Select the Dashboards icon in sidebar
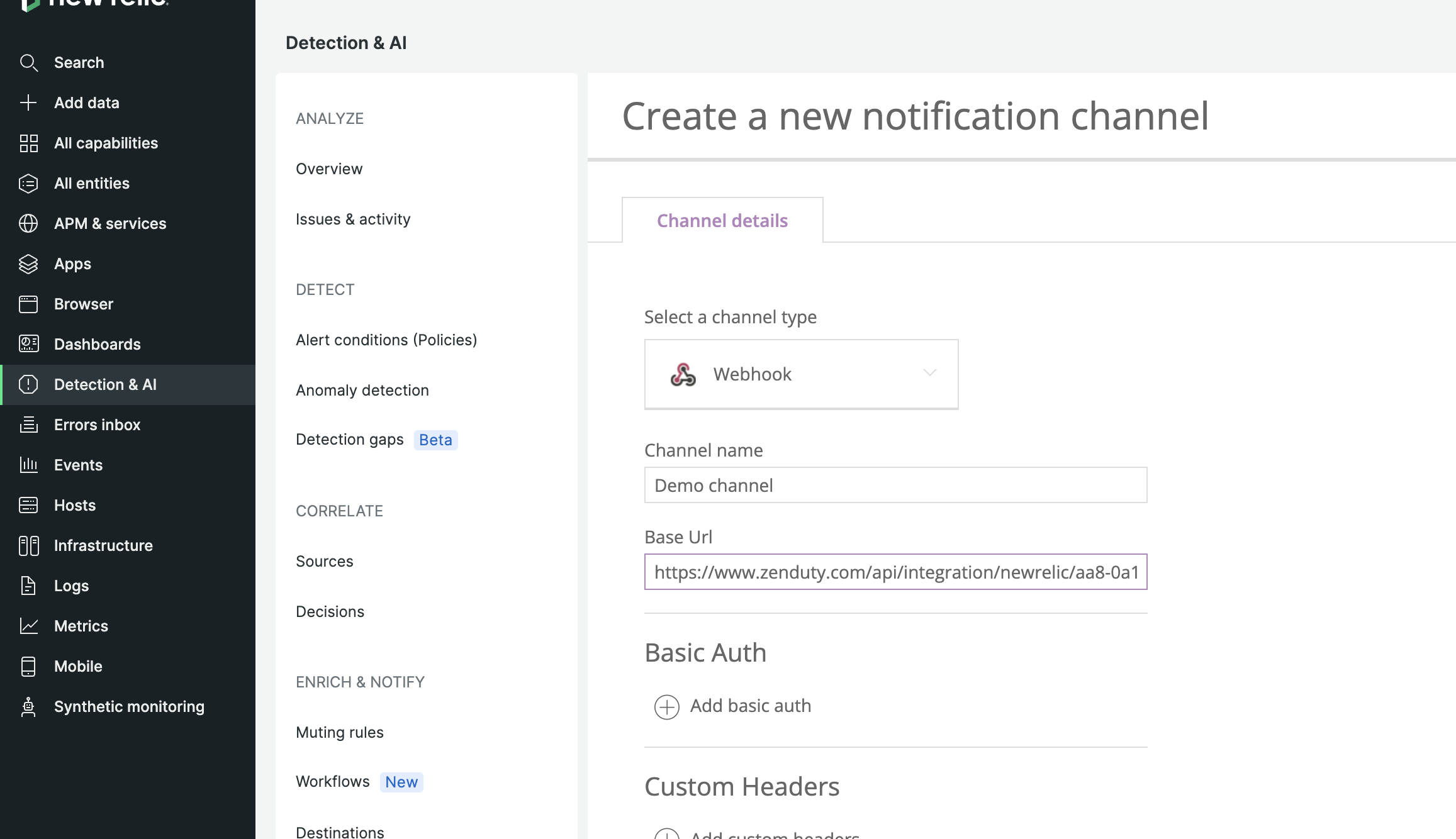Image resolution: width=1456 pixels, height=839 pixels. click(28, 344)
